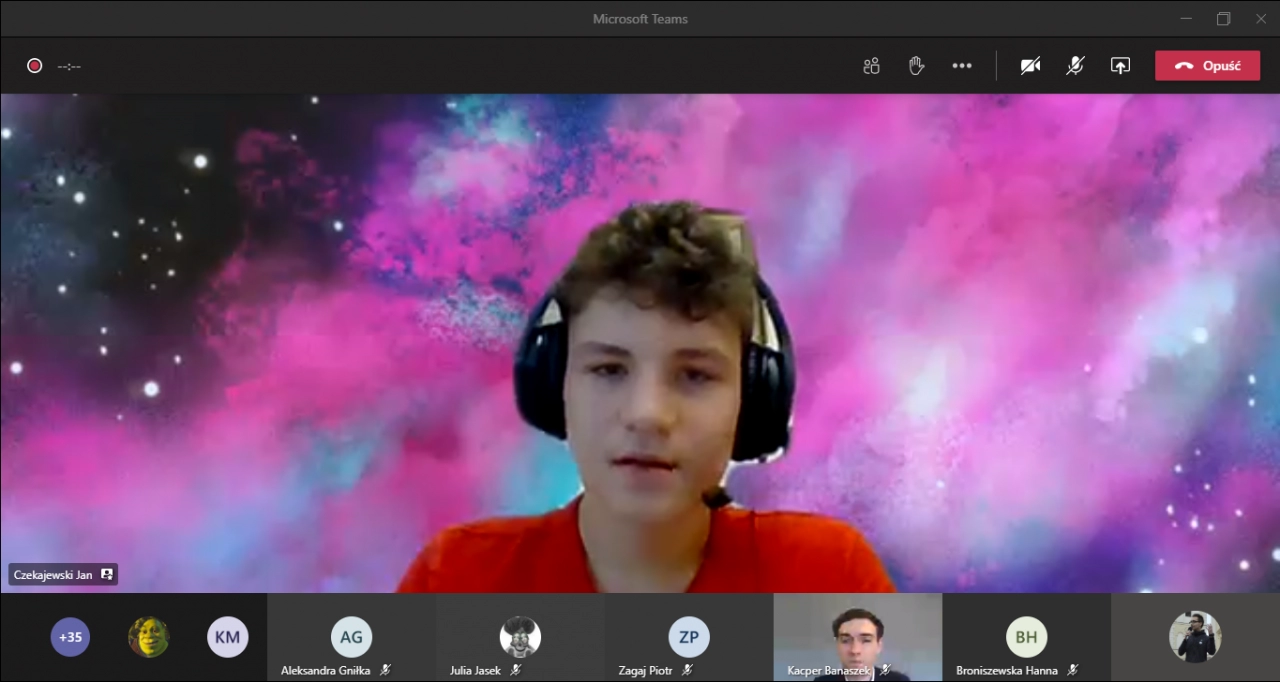The image size is (1280, 682).
Task: Restore down the Teams window
Action: click(x=1223, y=18)
